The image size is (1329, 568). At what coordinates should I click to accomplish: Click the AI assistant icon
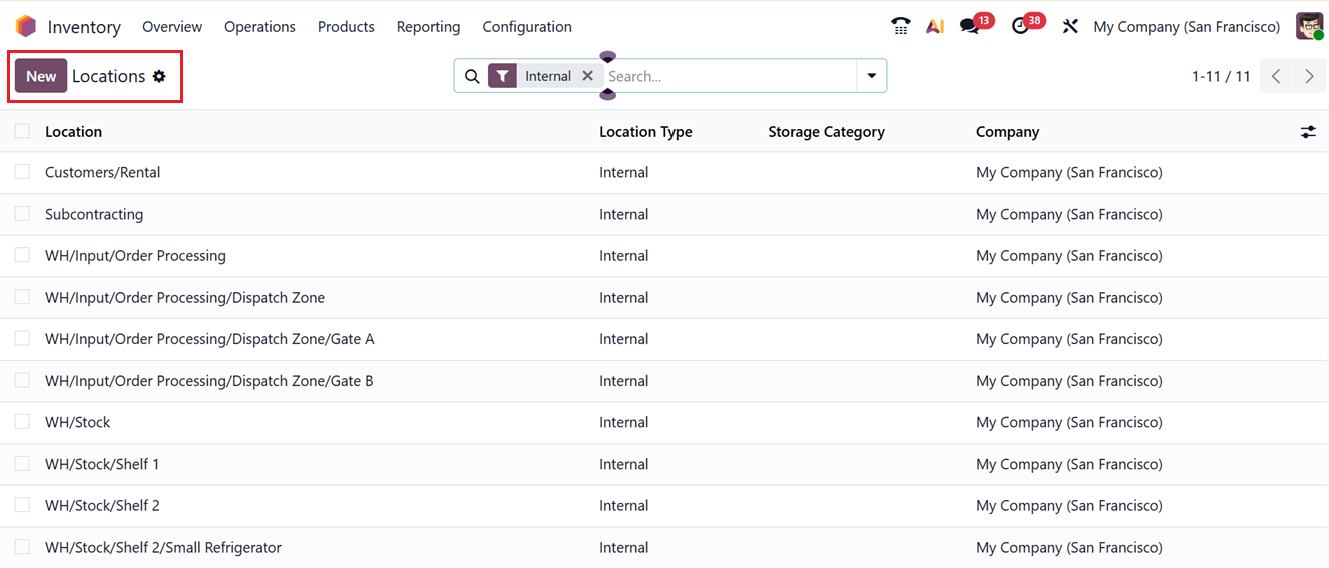tap(935, 27)
